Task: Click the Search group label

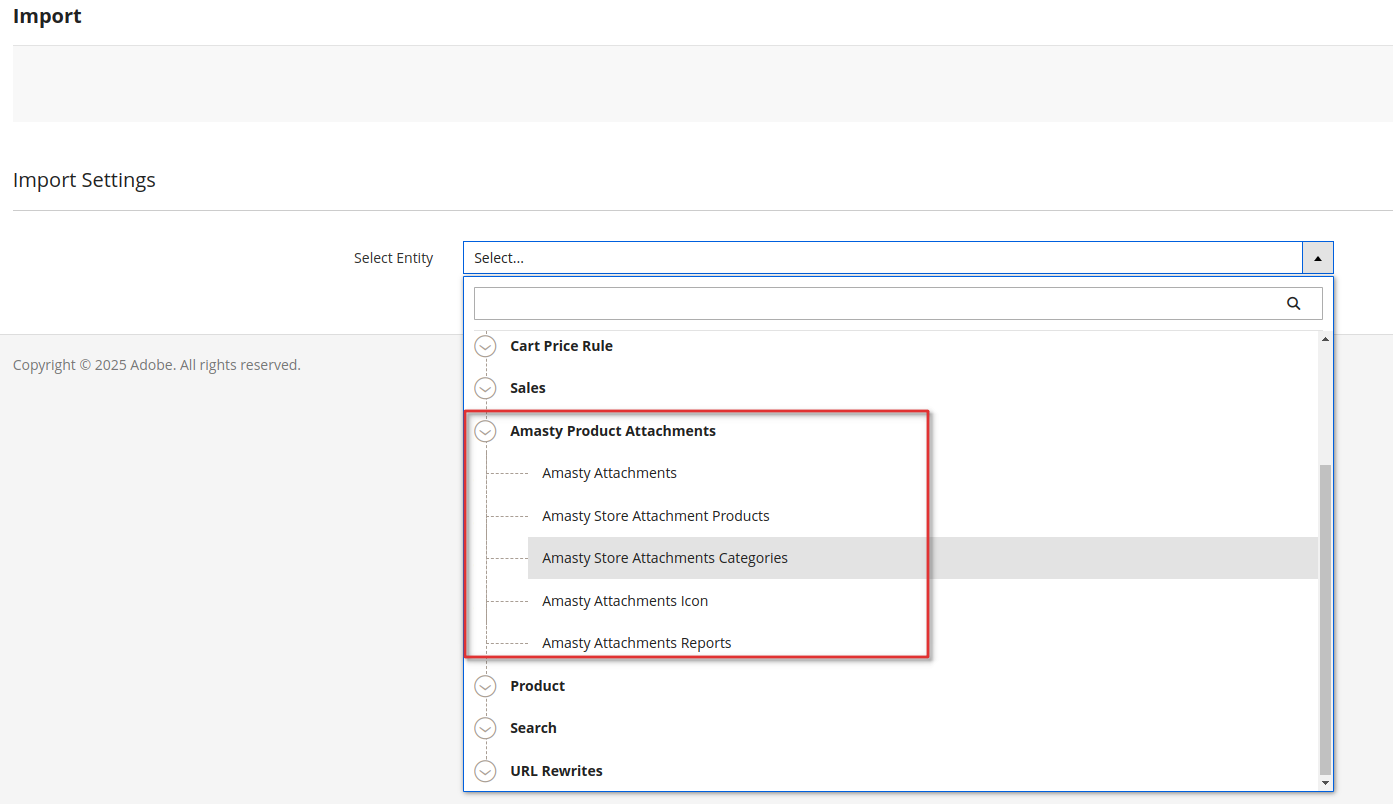Action: 533,728
